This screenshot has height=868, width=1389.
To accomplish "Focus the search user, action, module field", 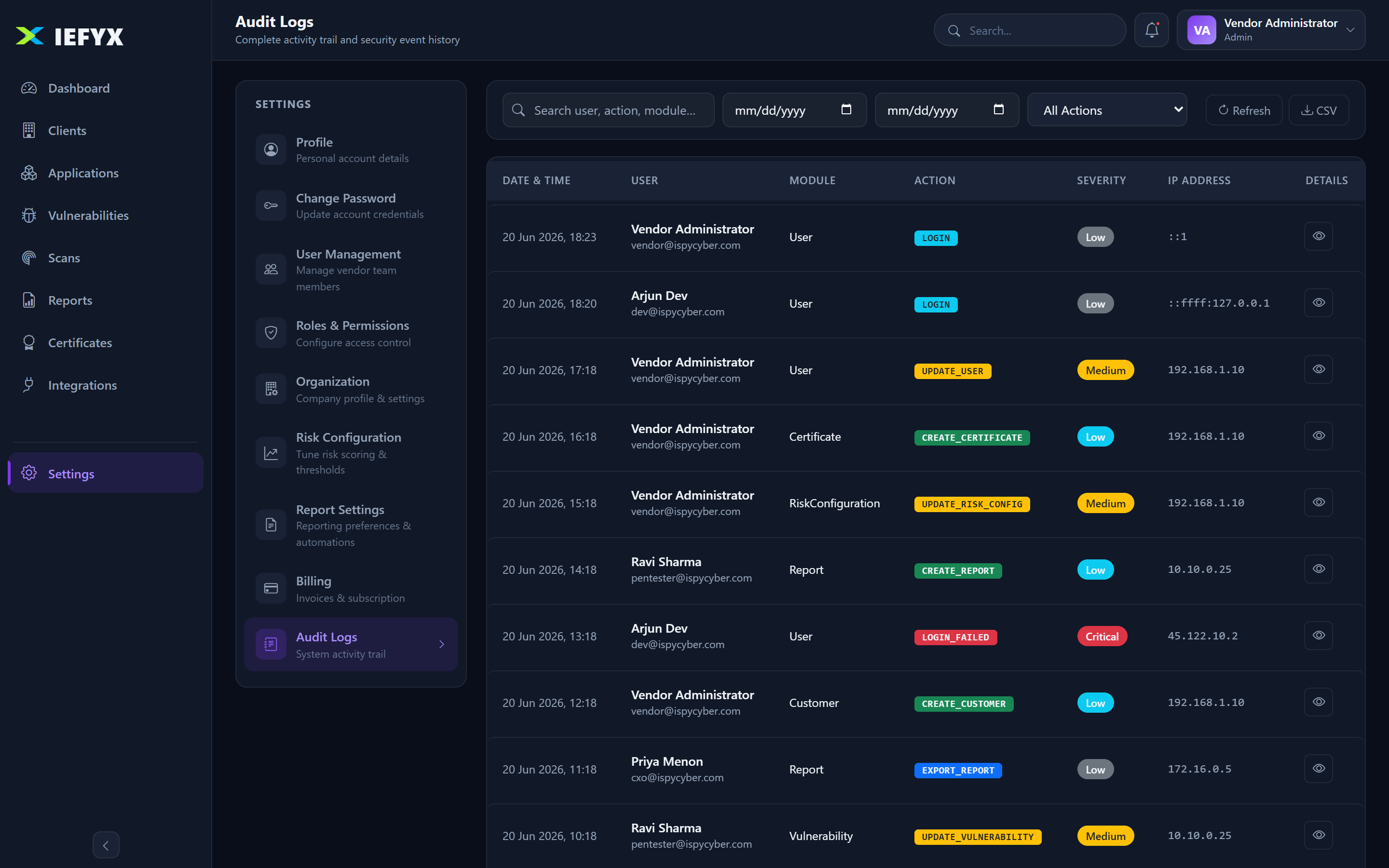I will [608, 109].
